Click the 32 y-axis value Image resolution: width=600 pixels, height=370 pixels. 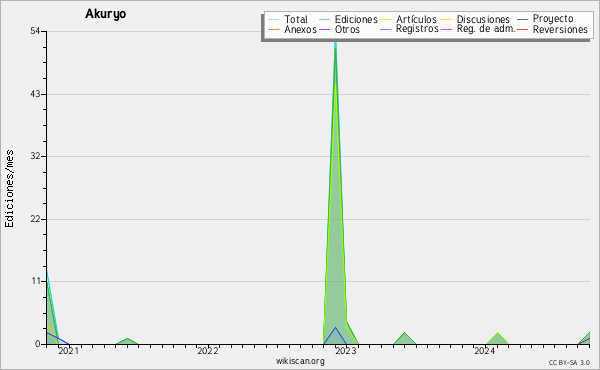coord(35,156)
